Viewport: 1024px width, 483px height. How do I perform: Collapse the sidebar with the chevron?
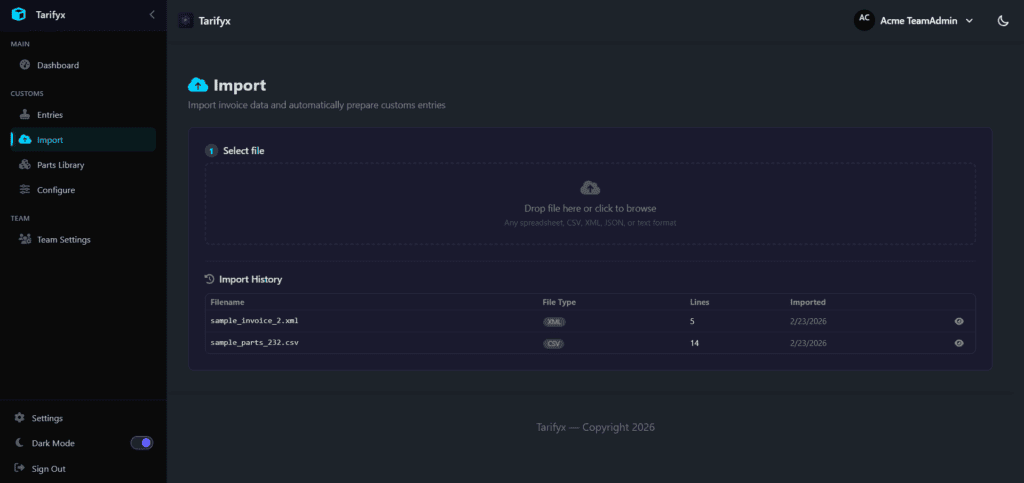(152, 14)
